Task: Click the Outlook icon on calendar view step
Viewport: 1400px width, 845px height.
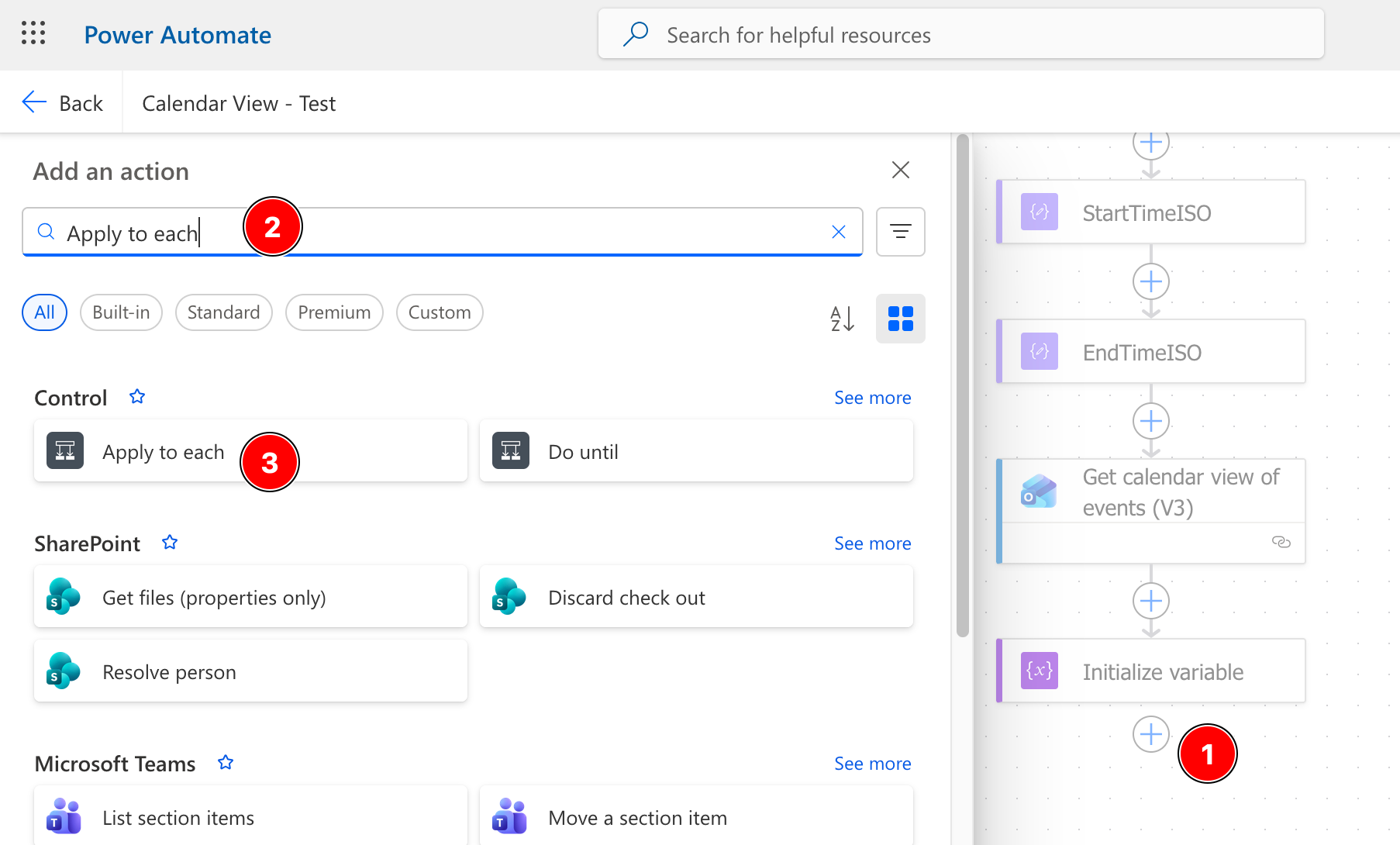Action: point(1040,491)
